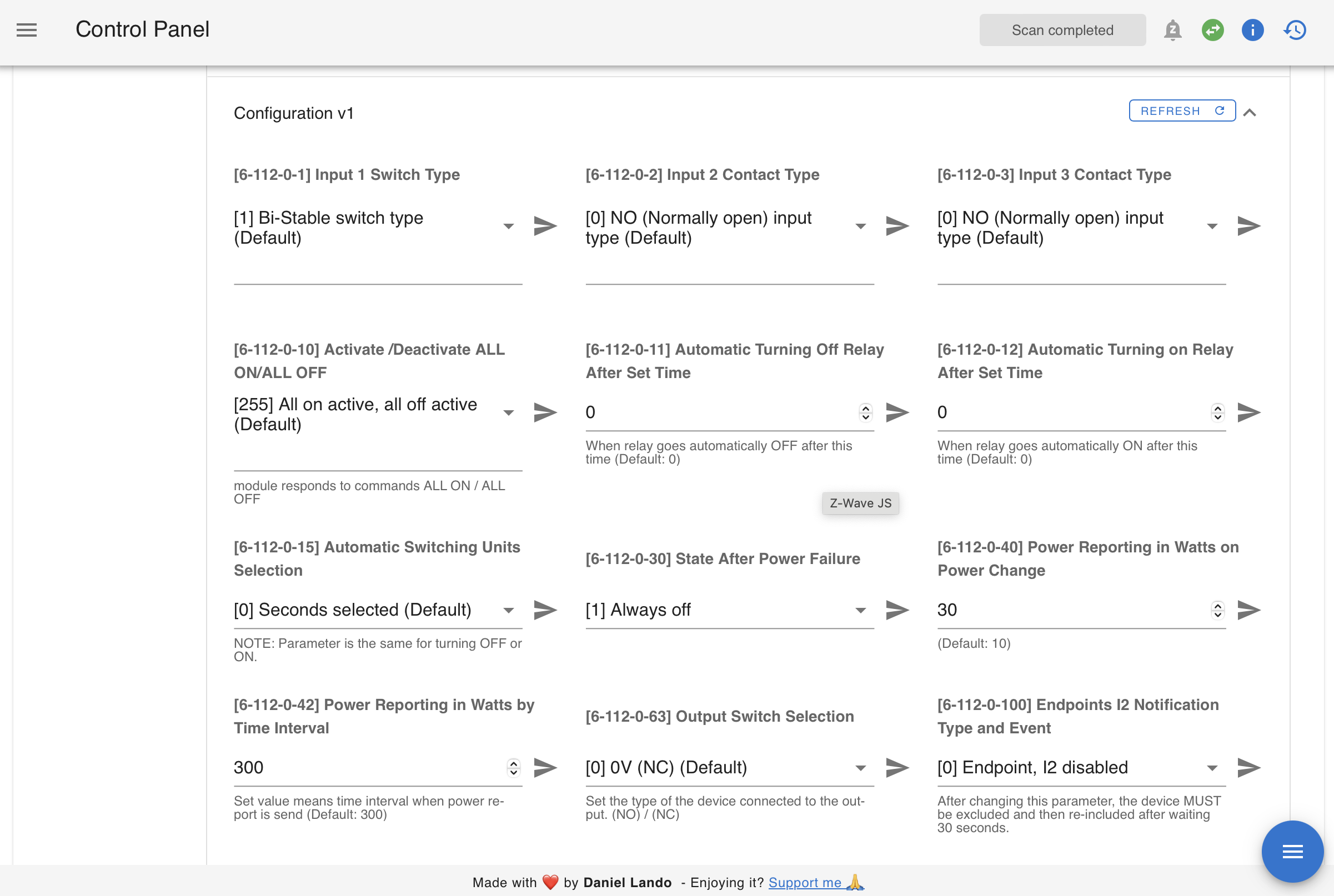Send Automatic Turning Off Relay value
The height and width of the screenshot is (896, 1334).
point(897,412)
